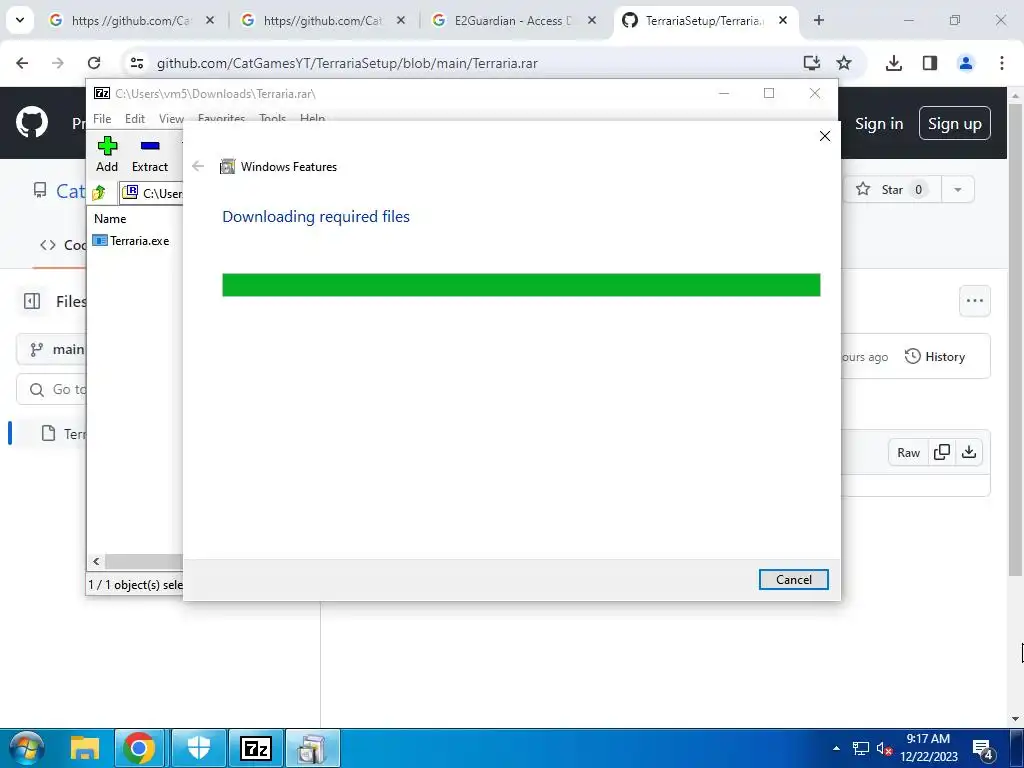The image size is (1024, 768).
Task: Click the 7-Zip horizontal scrollbar left arrow
Action: [x=96, y=562]
